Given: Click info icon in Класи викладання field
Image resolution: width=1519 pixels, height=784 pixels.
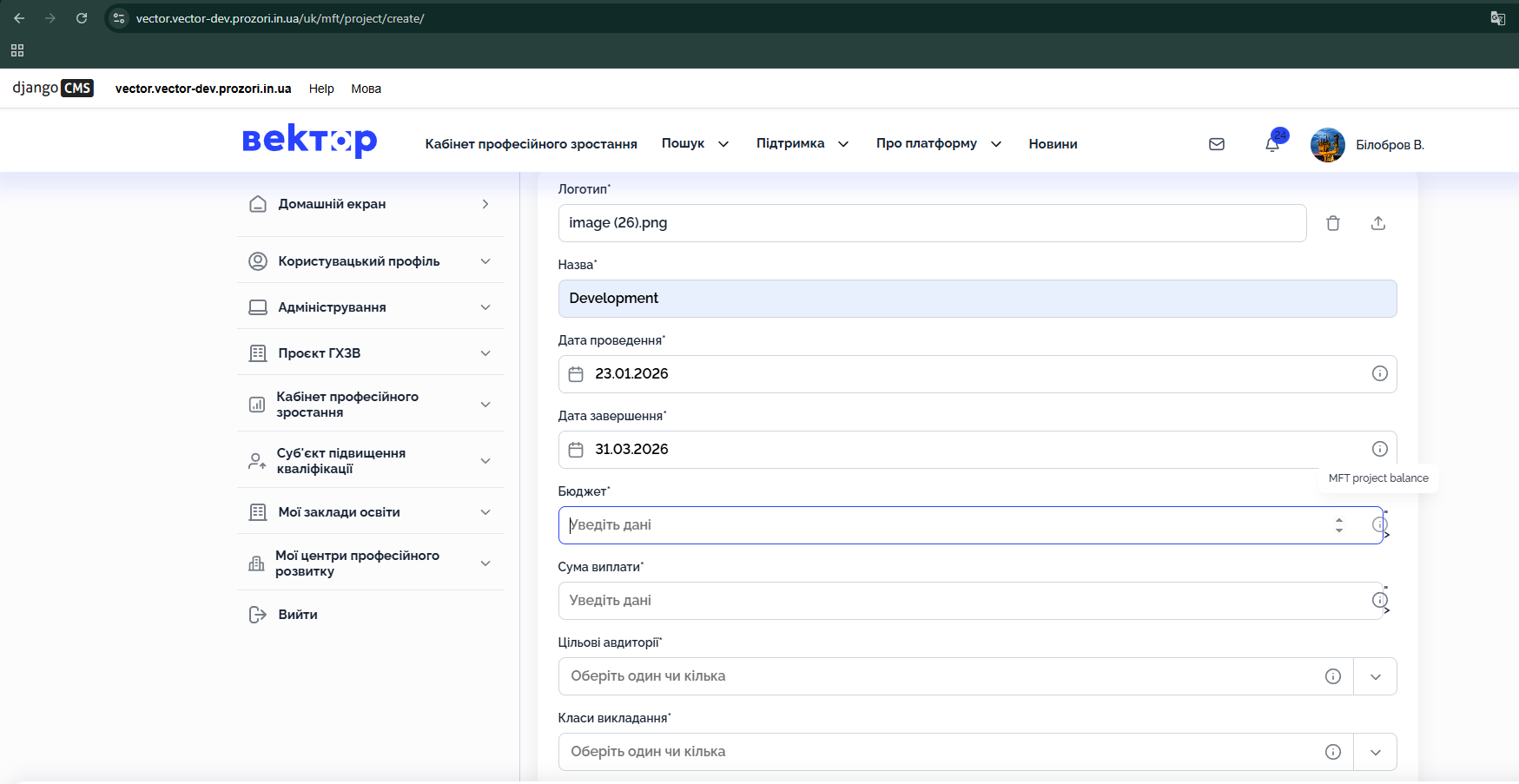Looking at the screenshot, I should click(x=1333, y=752).
